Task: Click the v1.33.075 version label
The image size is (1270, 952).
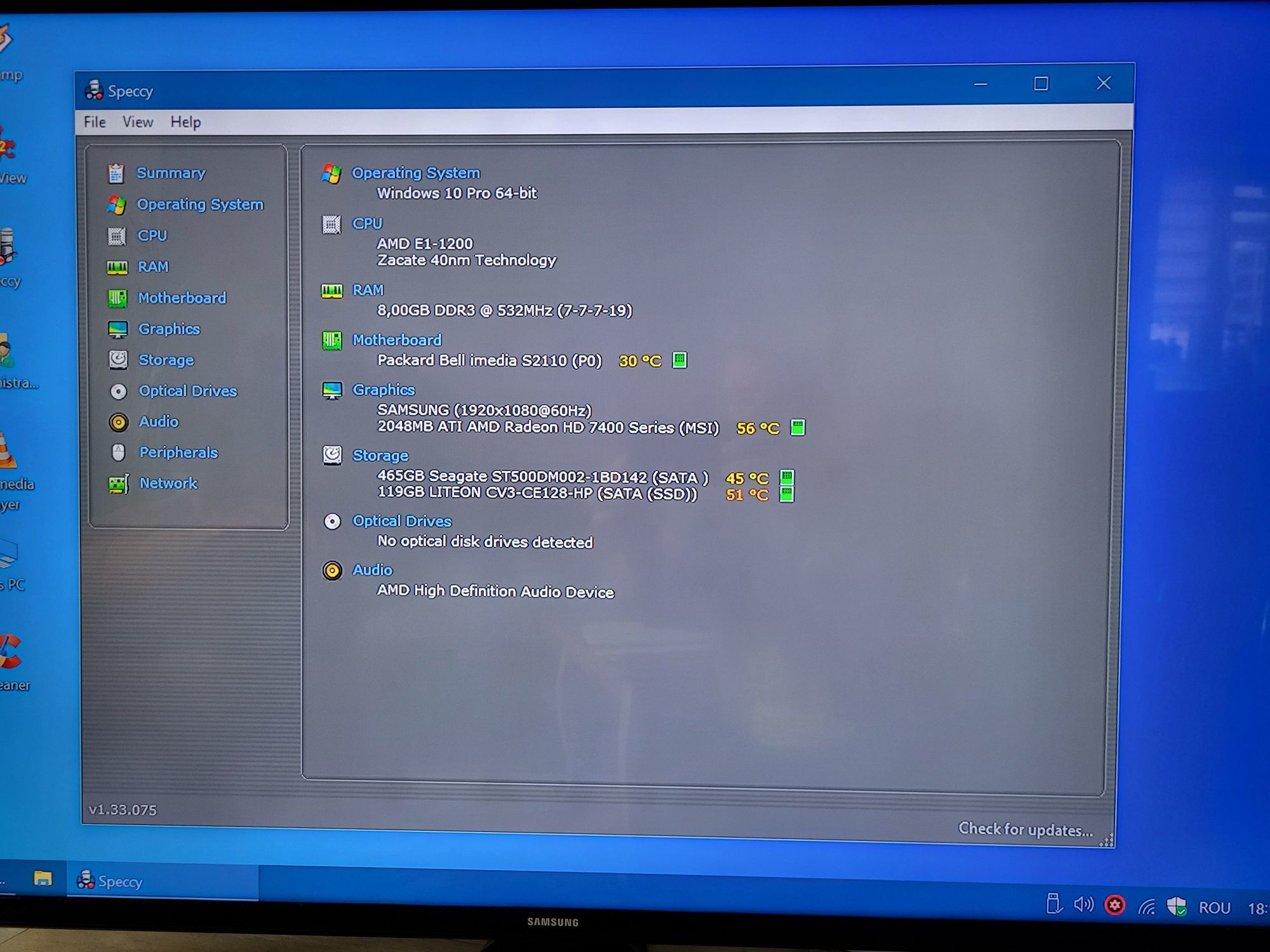Action: (x=123, y=810)
